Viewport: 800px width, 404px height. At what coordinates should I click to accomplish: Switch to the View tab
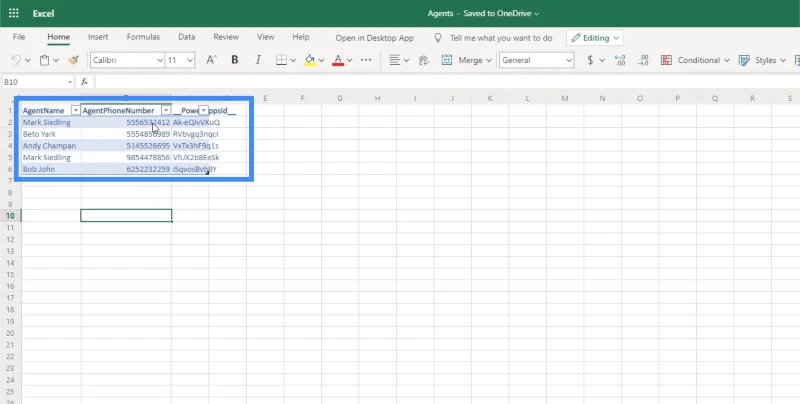(265, 37)
